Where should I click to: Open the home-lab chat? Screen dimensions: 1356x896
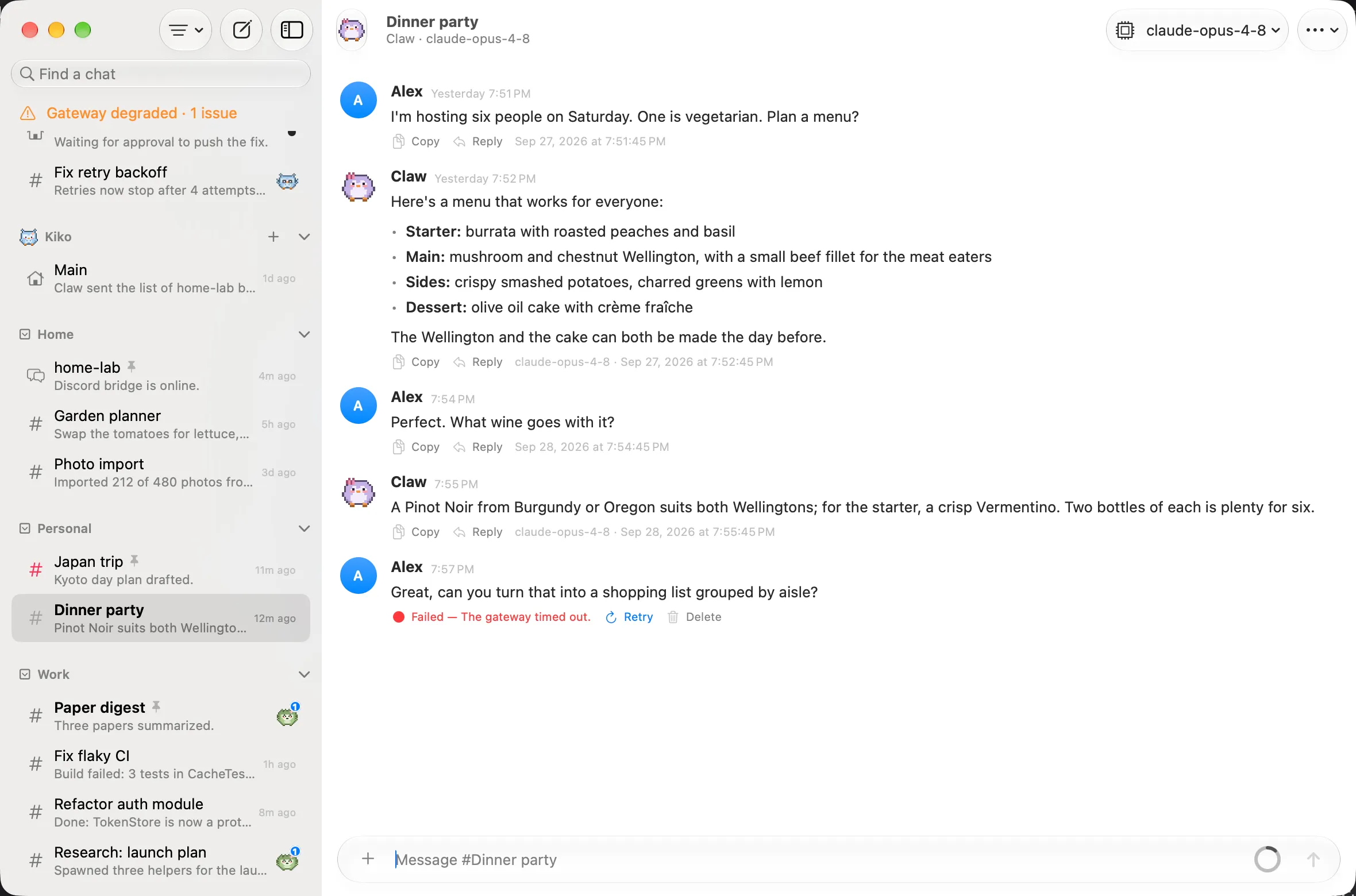coord(161,376)
